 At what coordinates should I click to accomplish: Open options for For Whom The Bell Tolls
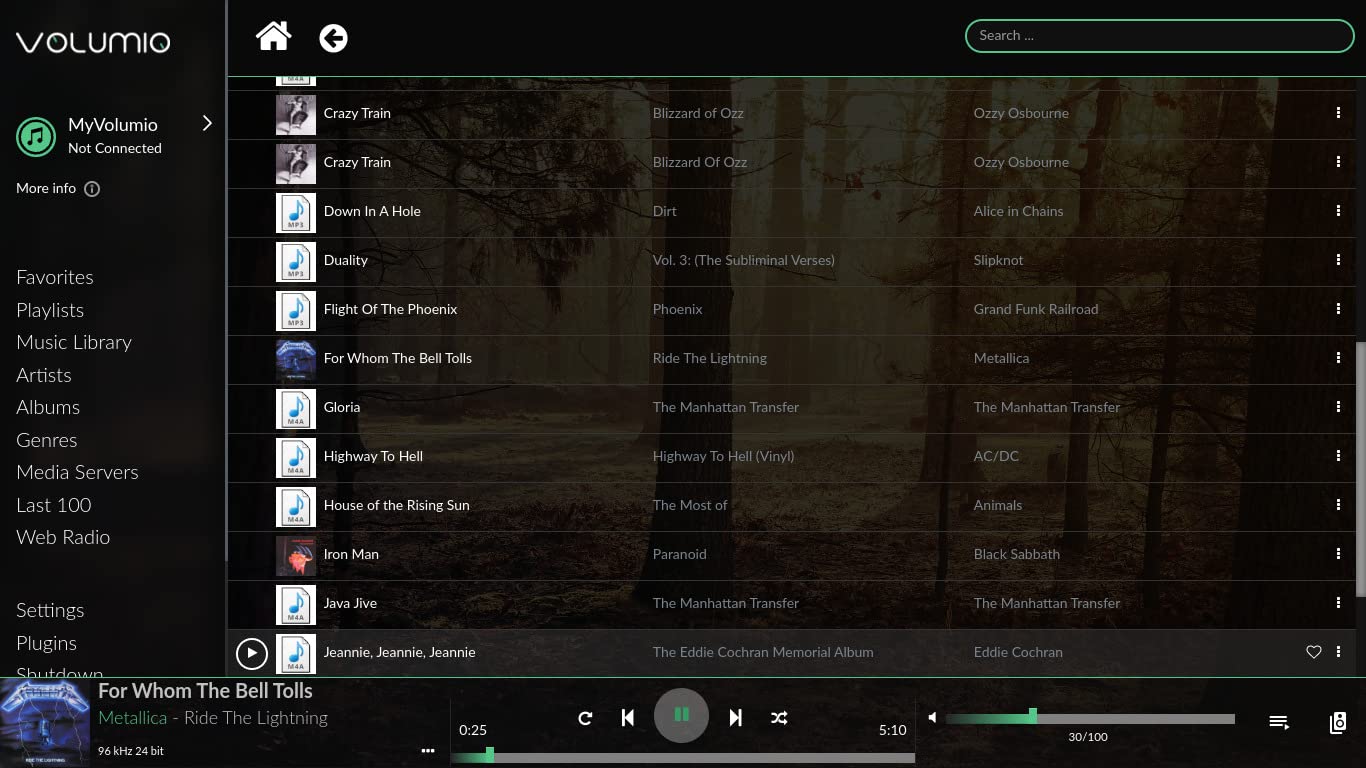click(1338, 358)
